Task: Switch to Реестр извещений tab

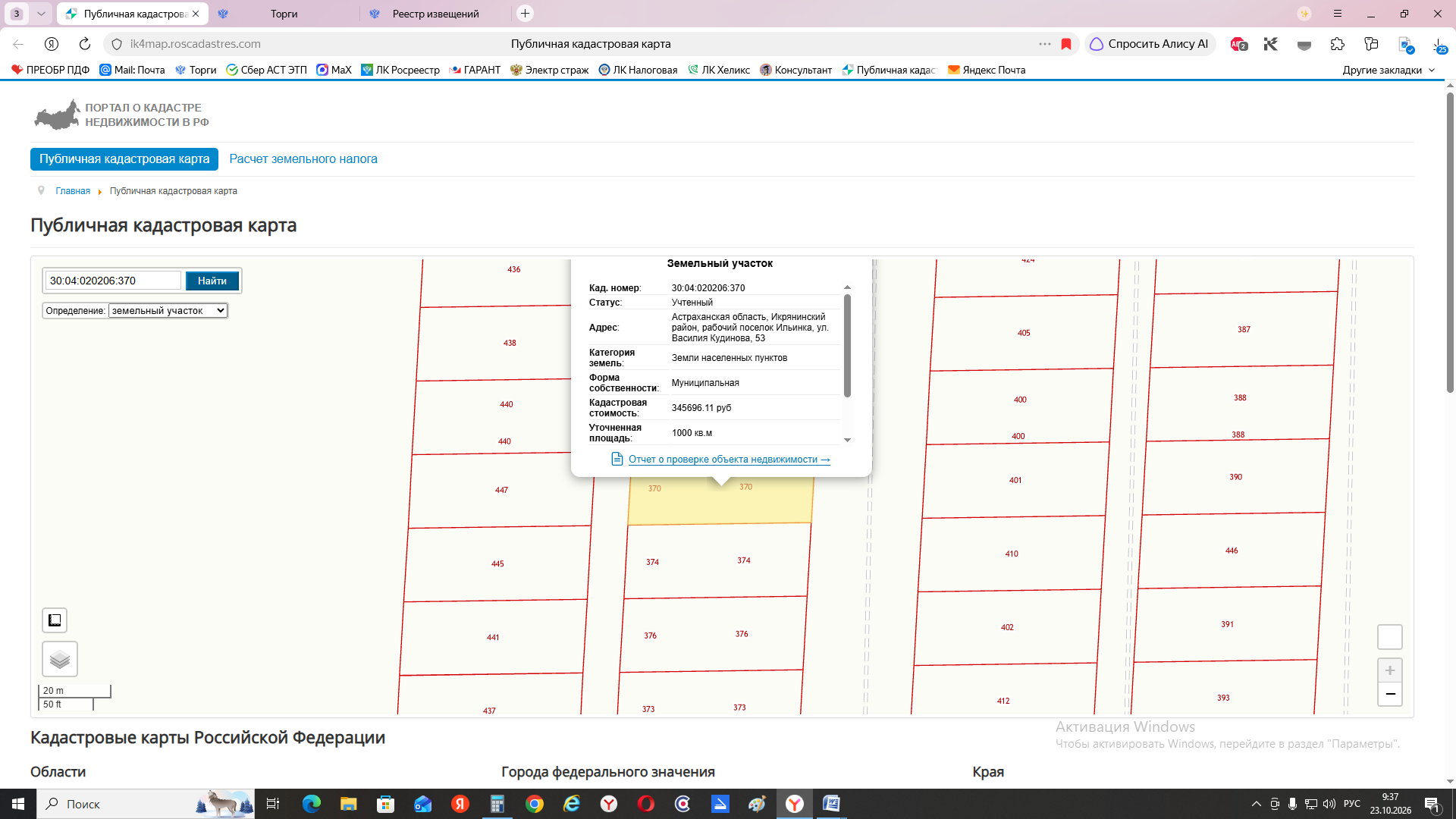Action: point(435,14)
